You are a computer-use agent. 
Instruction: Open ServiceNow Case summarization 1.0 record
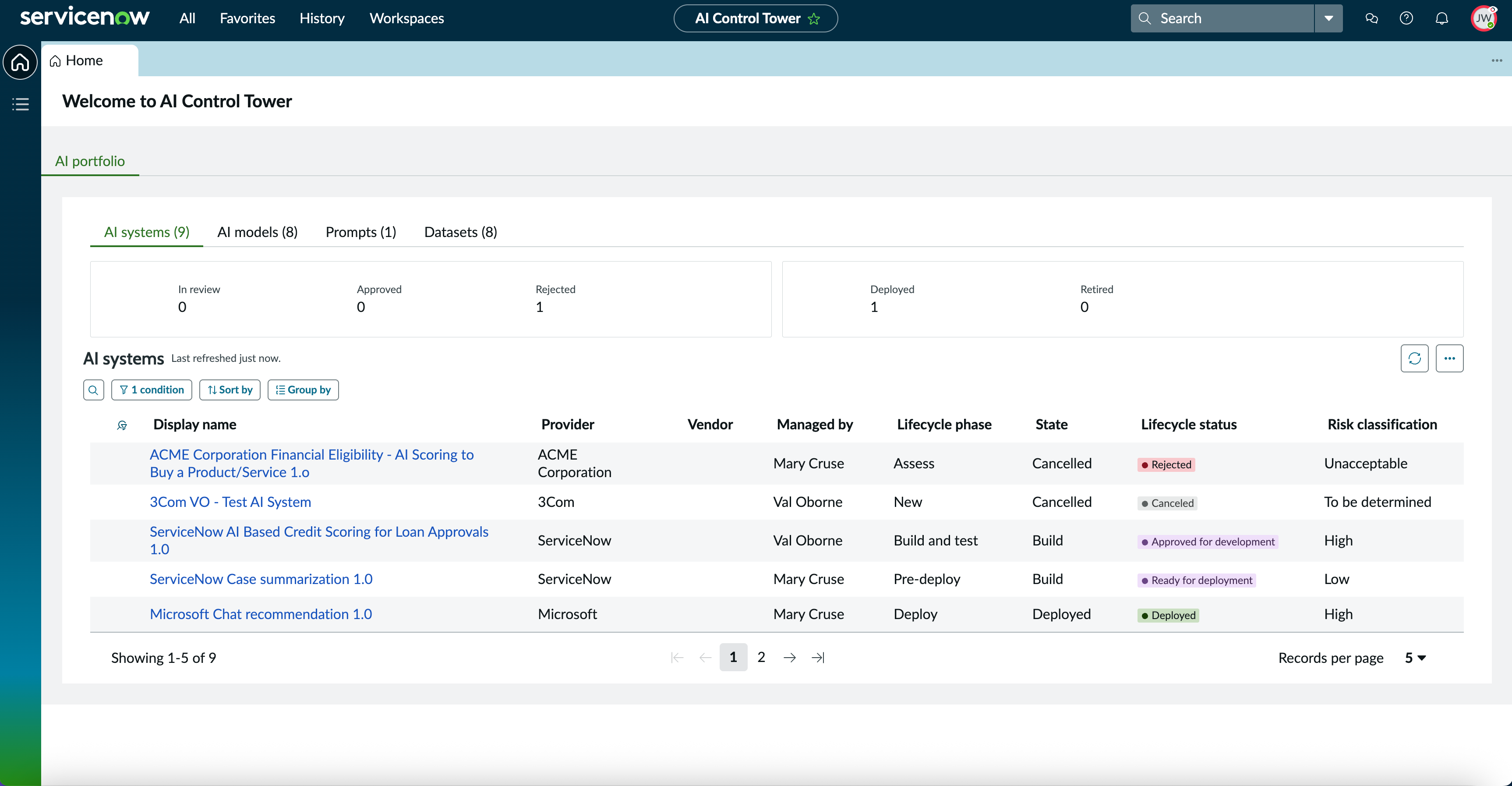click(261, 579)
